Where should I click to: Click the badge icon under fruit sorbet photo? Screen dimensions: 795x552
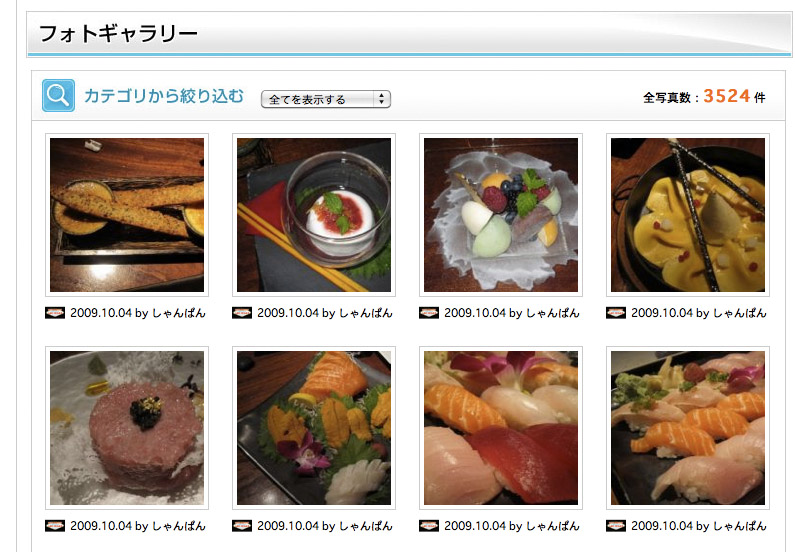coord(429,313)
